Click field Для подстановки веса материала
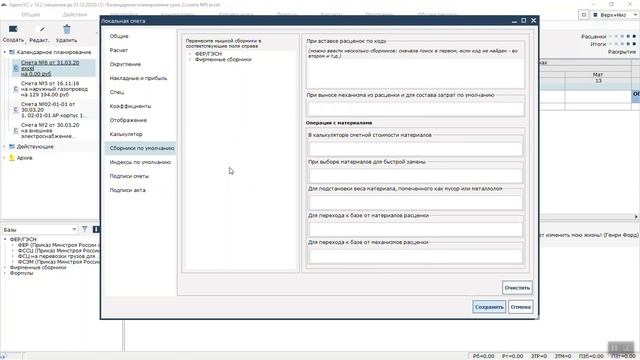The height and width of the screenshot is (360, 640). (416, 202)
